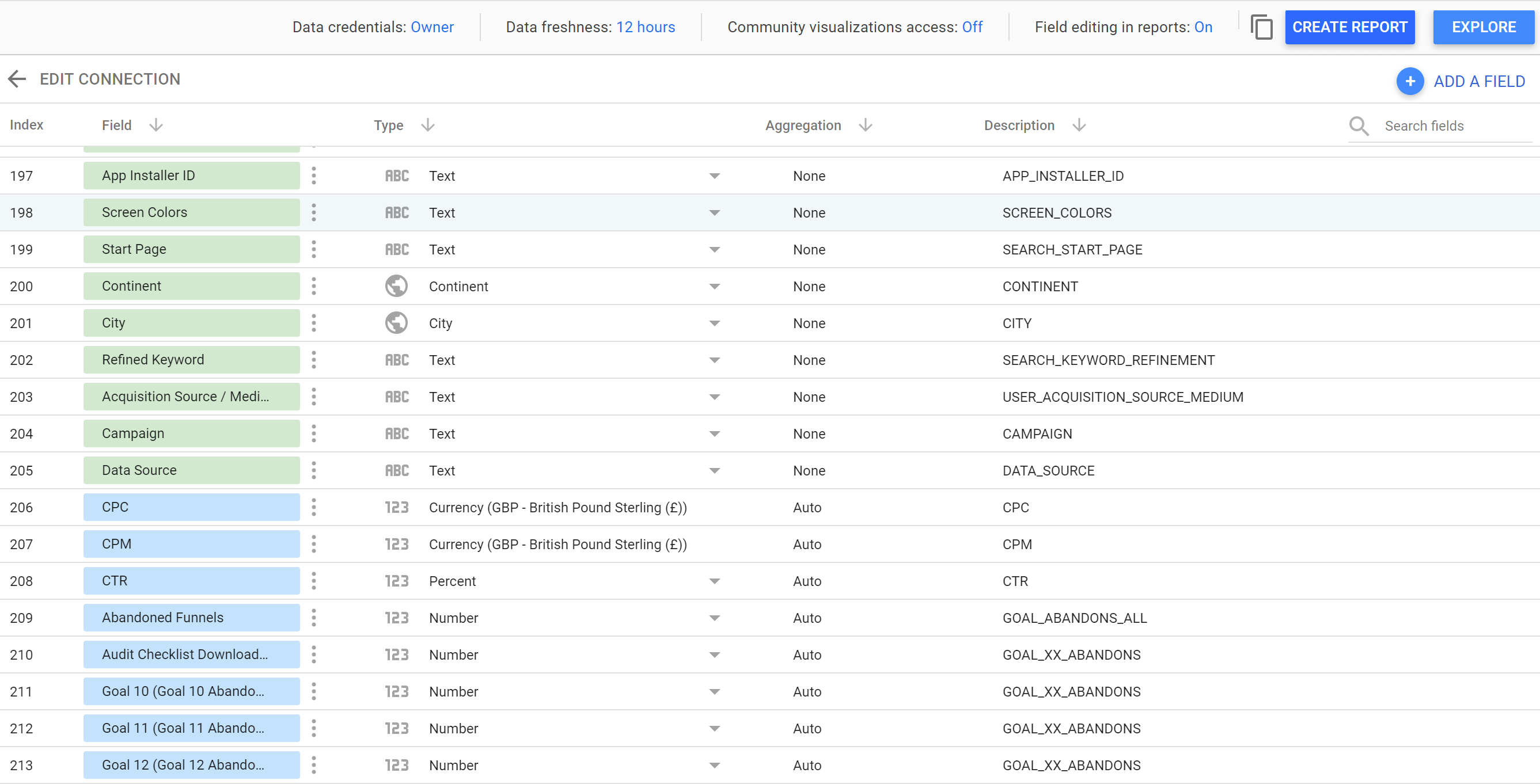Image resolution: width=1540 pixels, height=784 pixels.
Task: Expand the Percent type dropdown for CTR
Action: (714, 581)
